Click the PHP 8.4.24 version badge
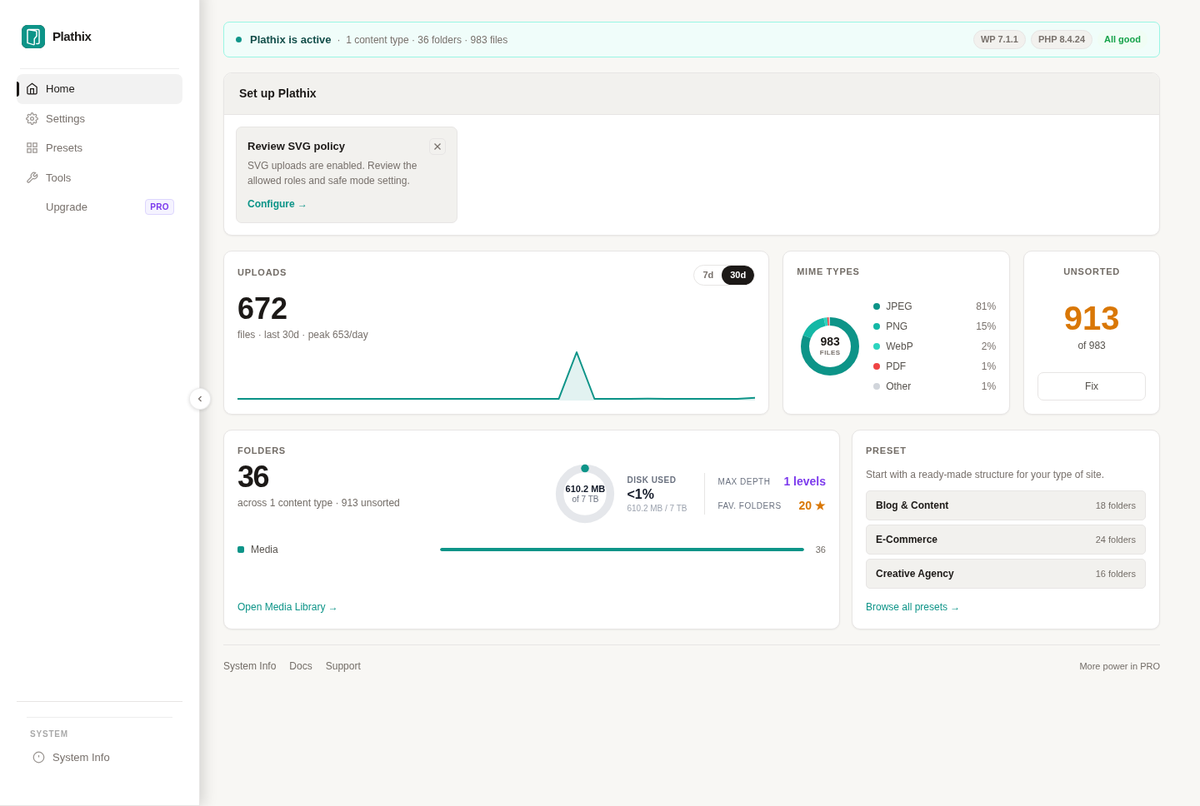 click(1062, 40)
